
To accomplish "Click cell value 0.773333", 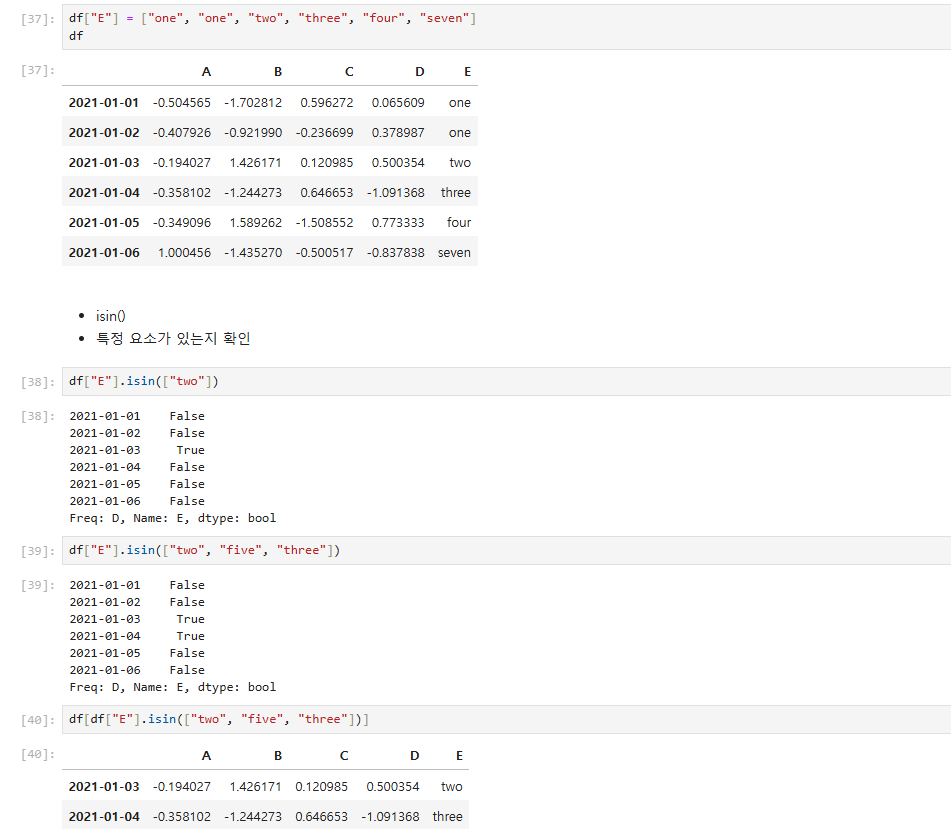I will (398, 223).
